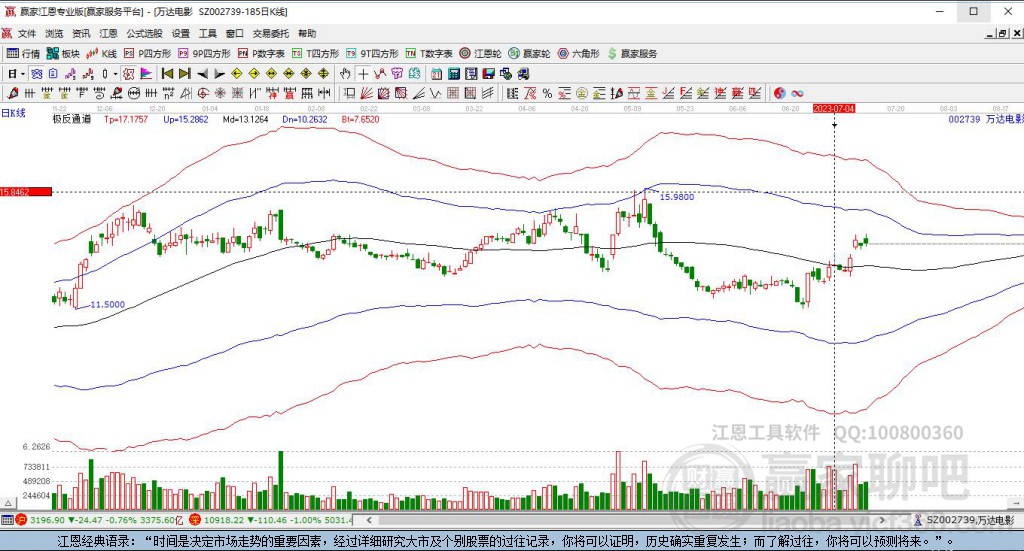Viewport: 1024px width, 551px height.
Task: Click the 赢家服务 button
Action: tap(632, 54)
